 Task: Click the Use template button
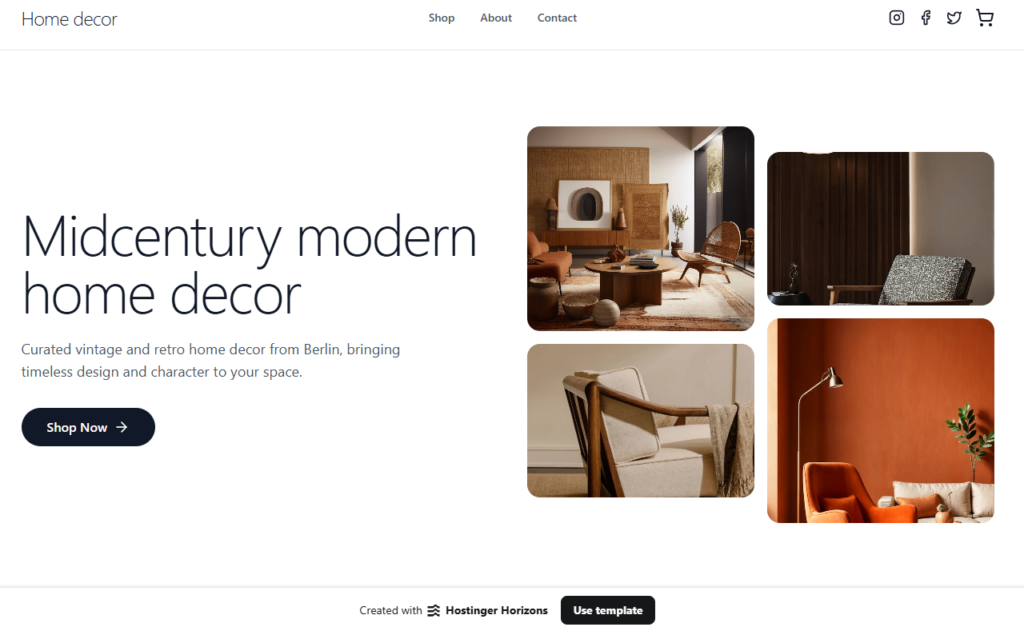coord(608,610)
